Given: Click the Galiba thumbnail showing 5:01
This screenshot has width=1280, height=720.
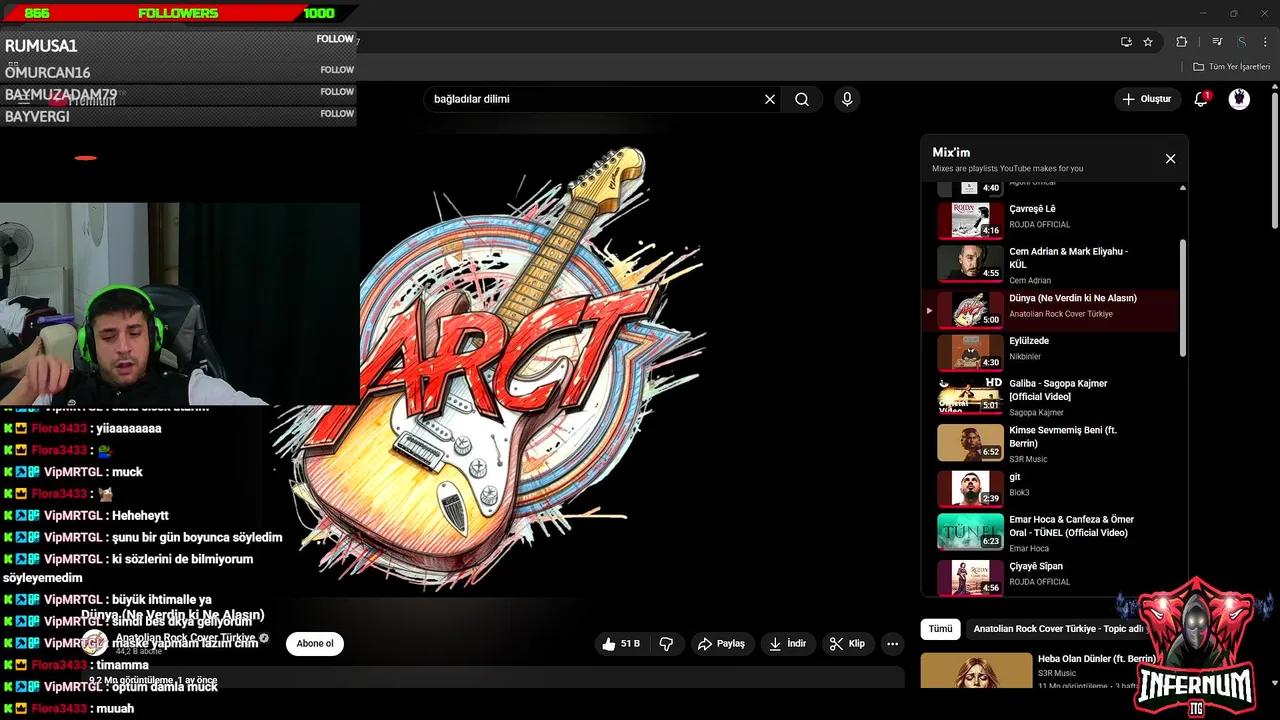Looking at the screenshot, I should click(970, 396).
